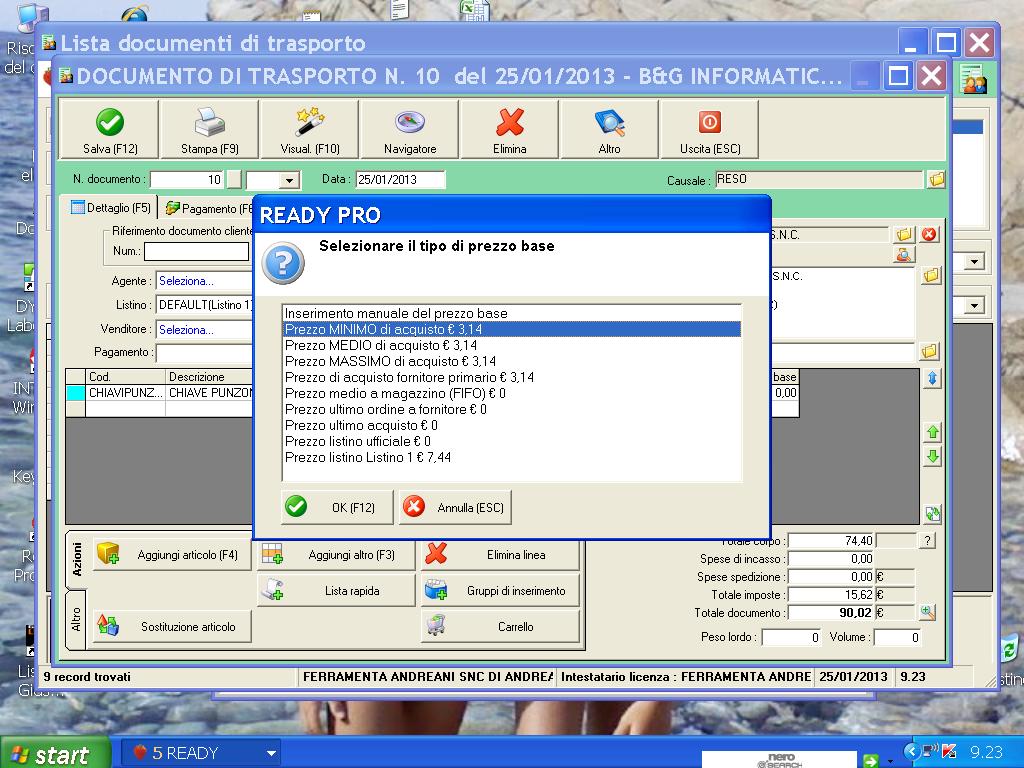
Task: Click Num. field in Riferimento documento cliente
Action: click(196, 251)
